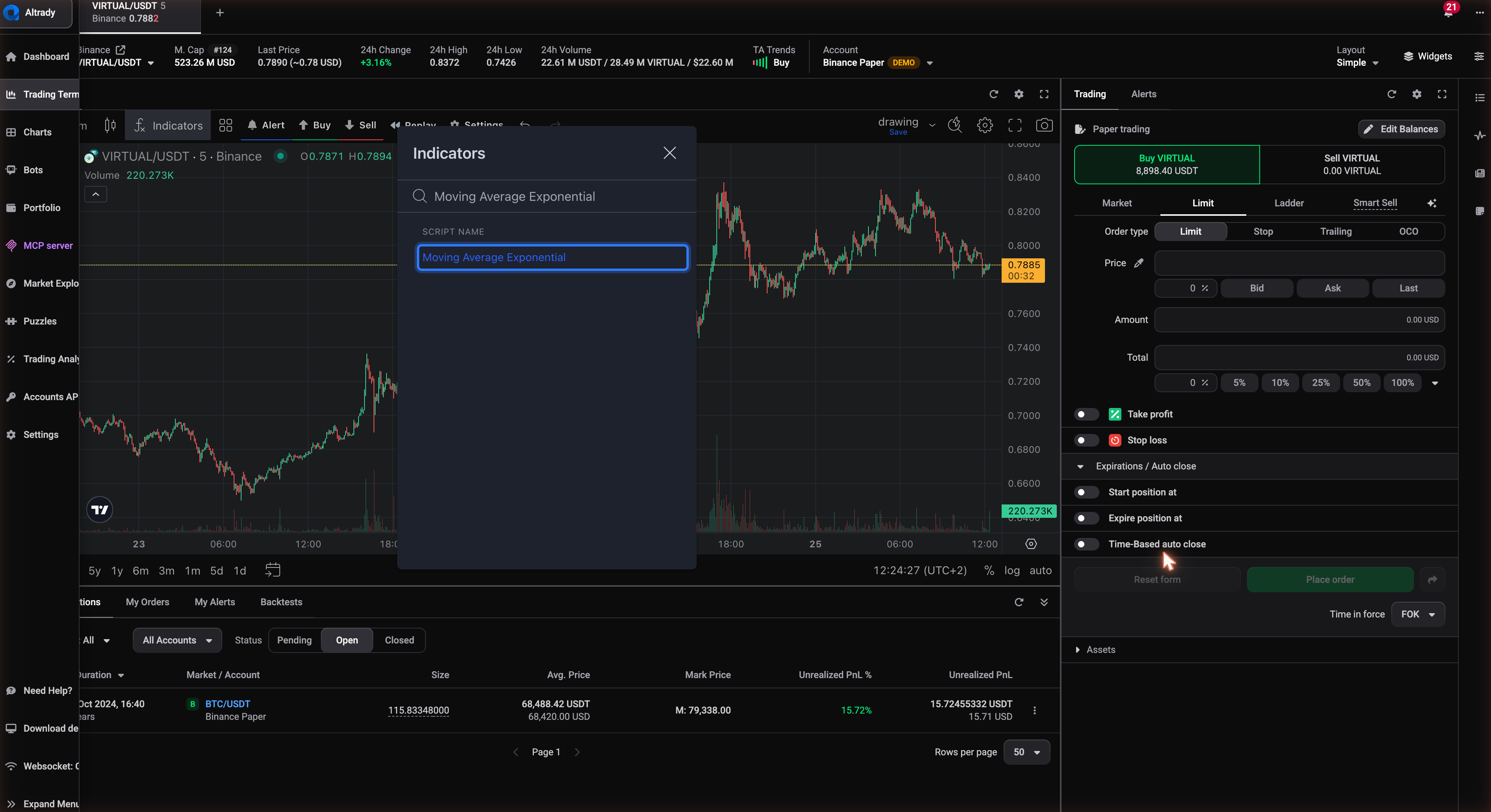1491x812 pixels.
Task: Open row actions menu for BTC/USDT position
Action: [1034, 710]
